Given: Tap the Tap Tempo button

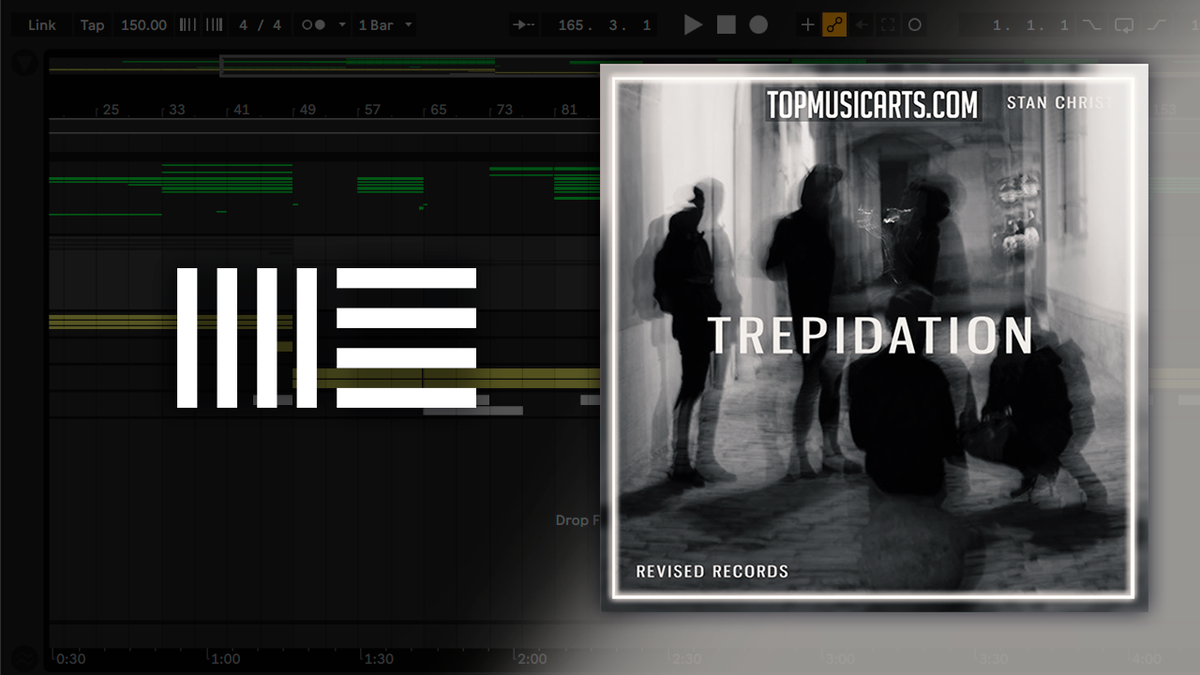Looking at the screenshot, I should (92, 24).
